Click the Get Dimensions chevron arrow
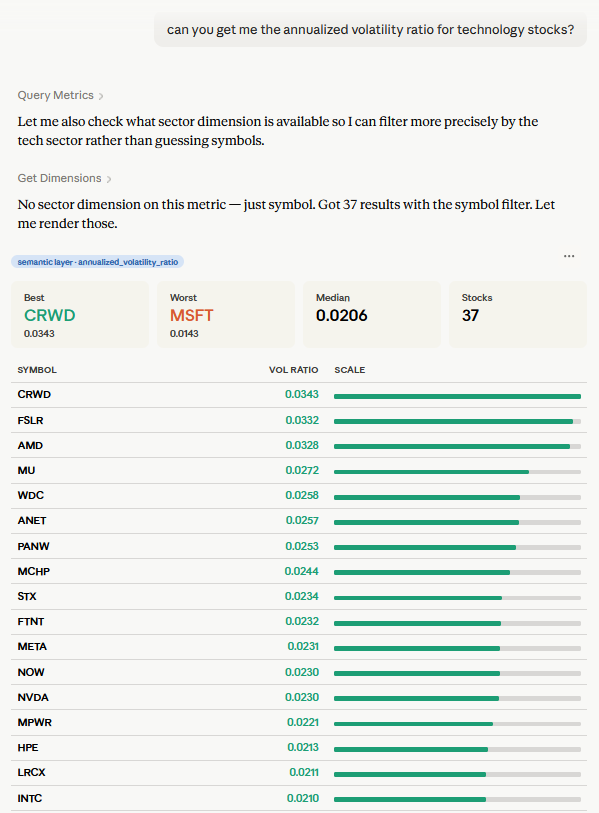Image resolution: width=599 pixels, height=813 pixels. (109, 179)
